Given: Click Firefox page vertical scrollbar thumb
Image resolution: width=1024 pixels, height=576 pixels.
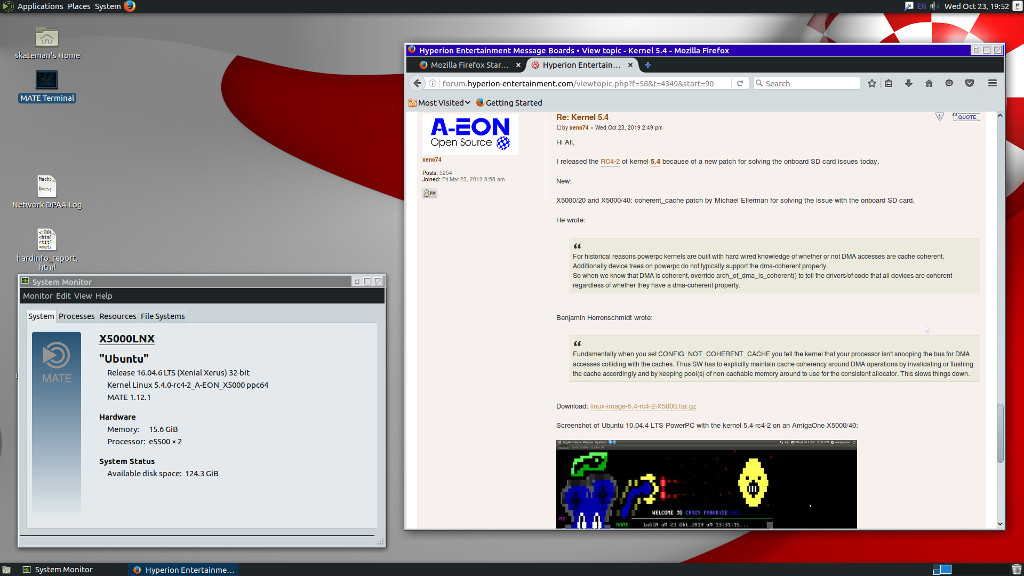Looking at the screenshot, I should (x=1000, y=434).
